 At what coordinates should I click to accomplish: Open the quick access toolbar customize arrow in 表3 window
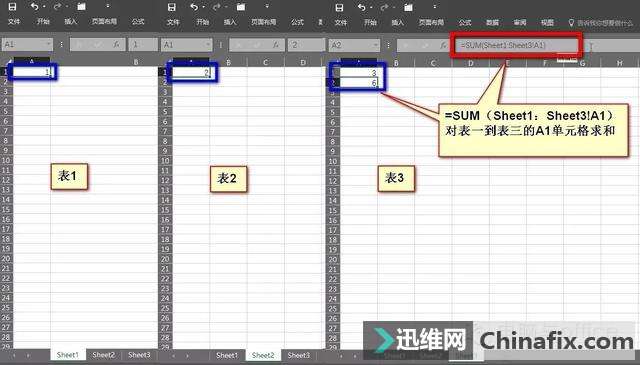435,7
